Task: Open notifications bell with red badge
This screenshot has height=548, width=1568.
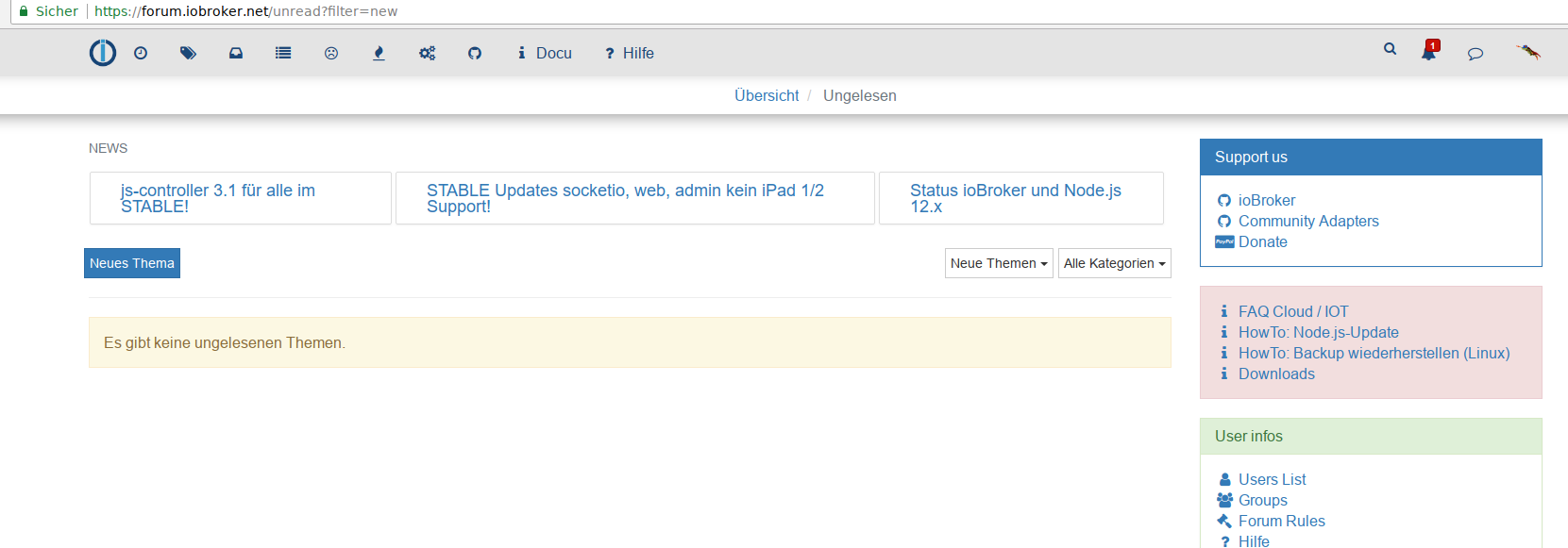Action: tap(1430, 51)
